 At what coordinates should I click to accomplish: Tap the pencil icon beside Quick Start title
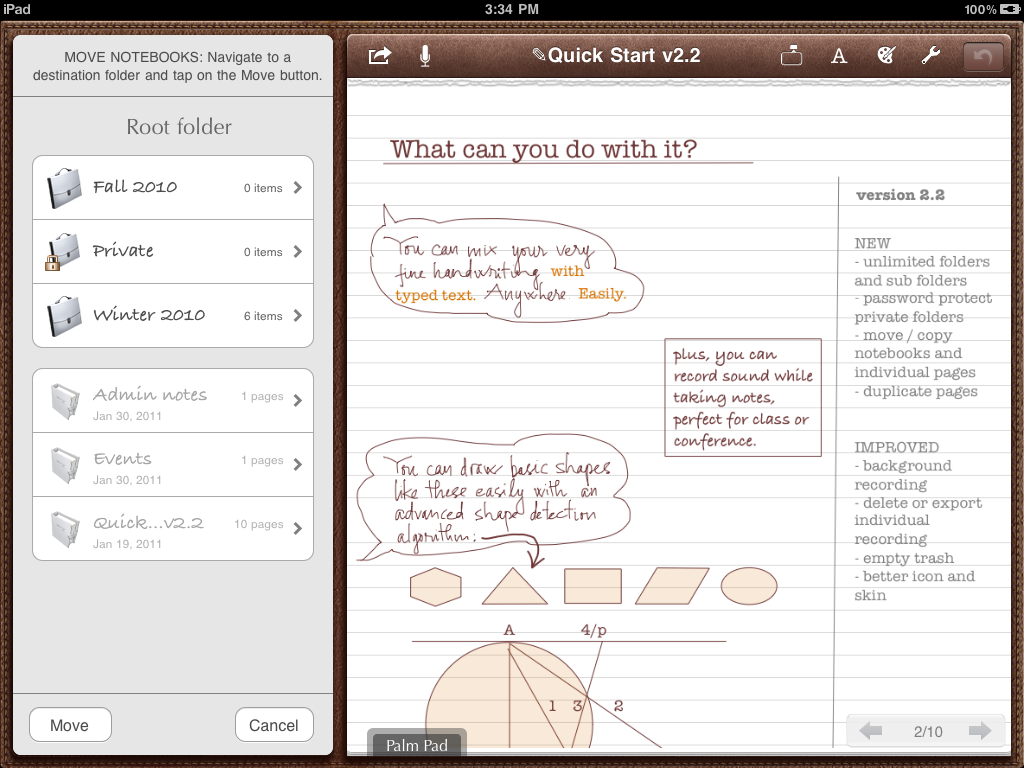[x=539, y=56]
